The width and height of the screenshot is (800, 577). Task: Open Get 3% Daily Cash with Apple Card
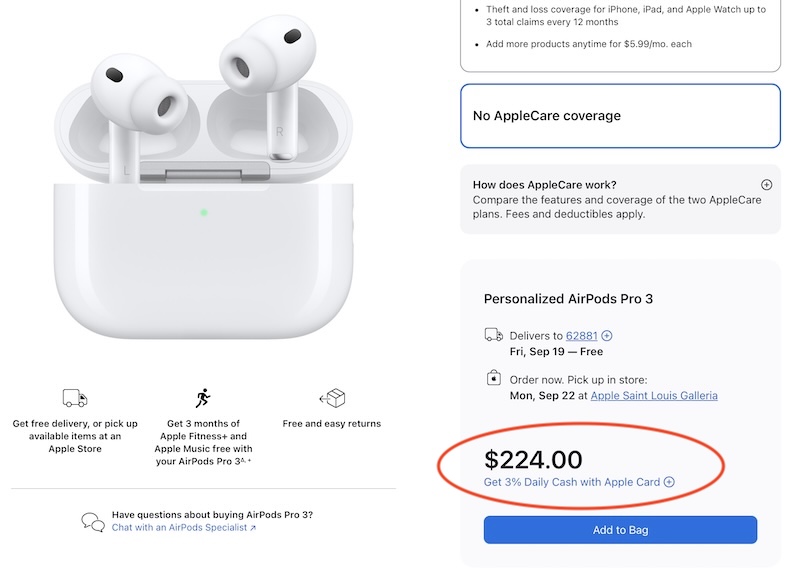point(572,482)
